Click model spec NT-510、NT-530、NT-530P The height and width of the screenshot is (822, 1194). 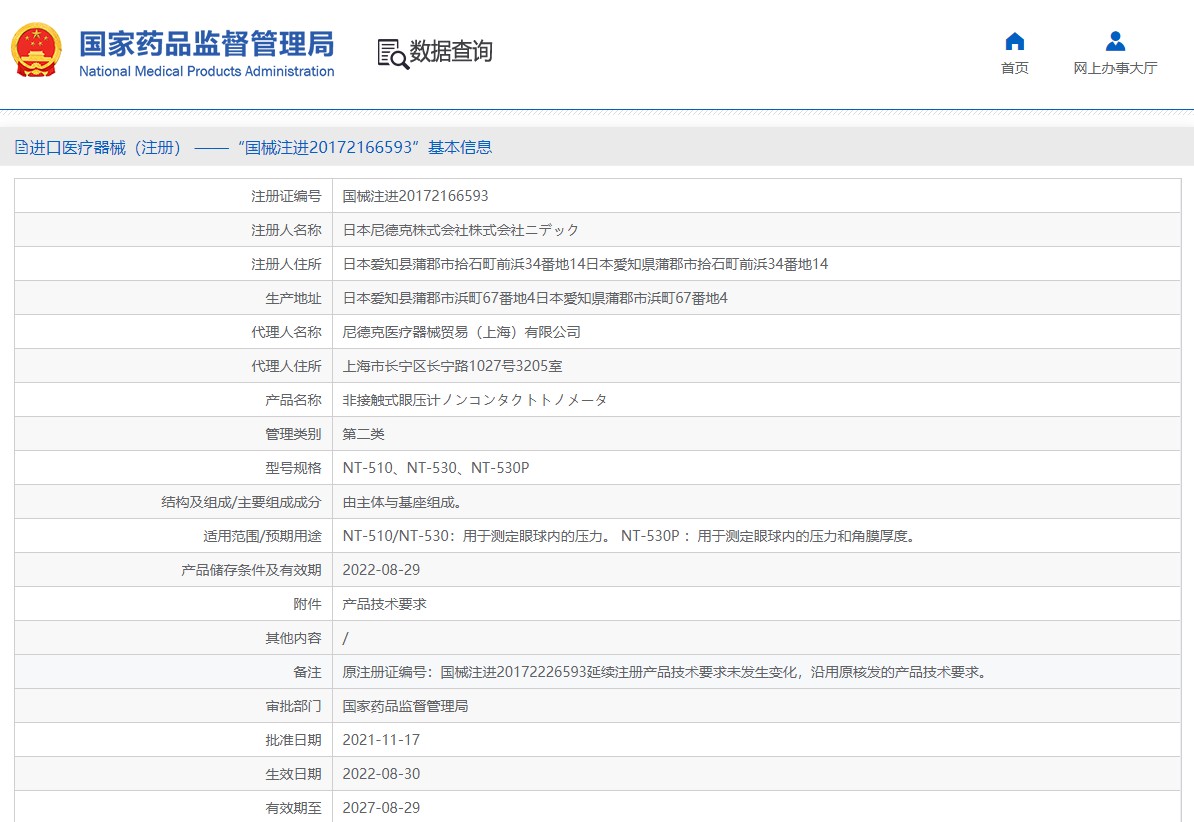tap(436, 468)
